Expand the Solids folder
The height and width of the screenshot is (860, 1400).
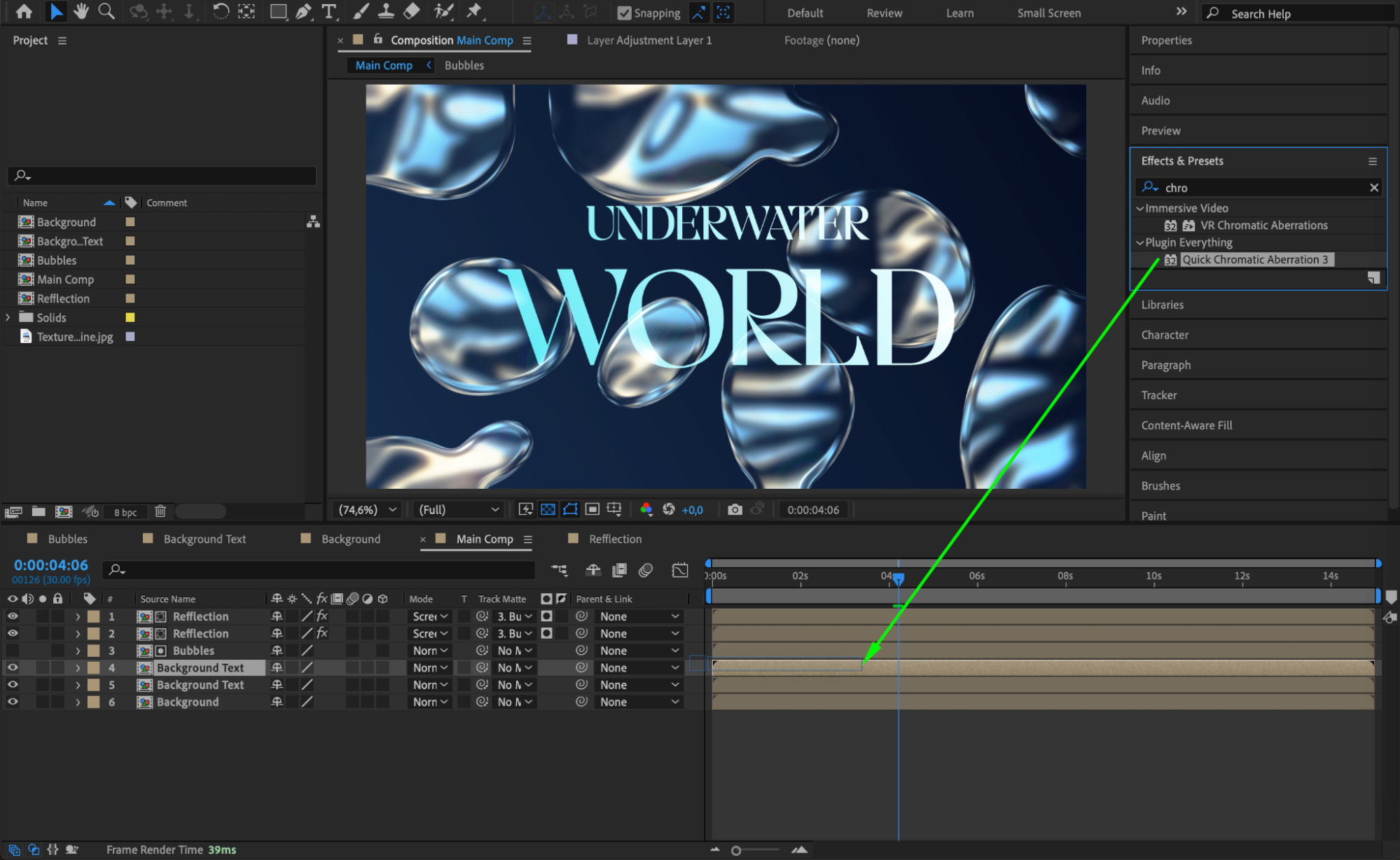pos(8,317)
